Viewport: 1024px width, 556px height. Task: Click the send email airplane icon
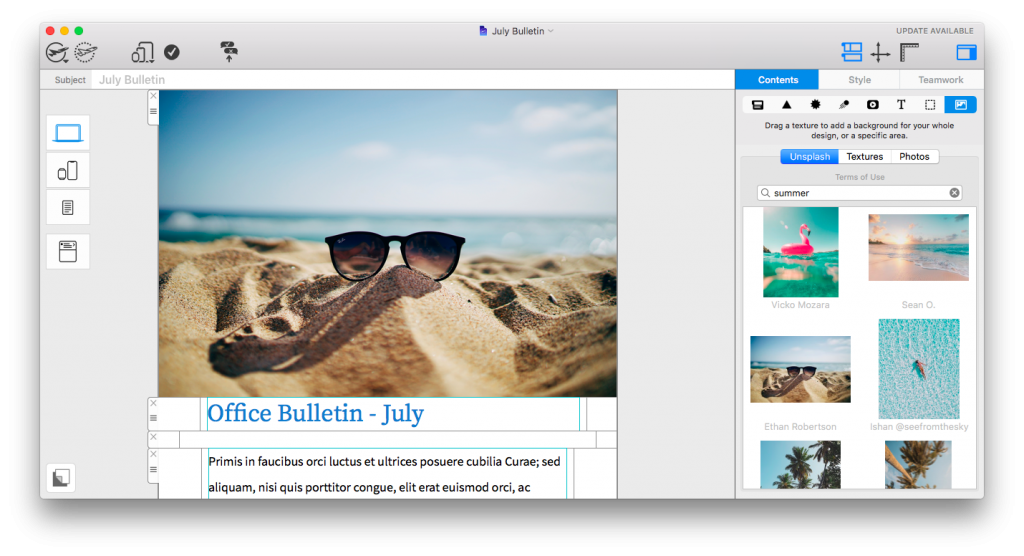point(57,52)
